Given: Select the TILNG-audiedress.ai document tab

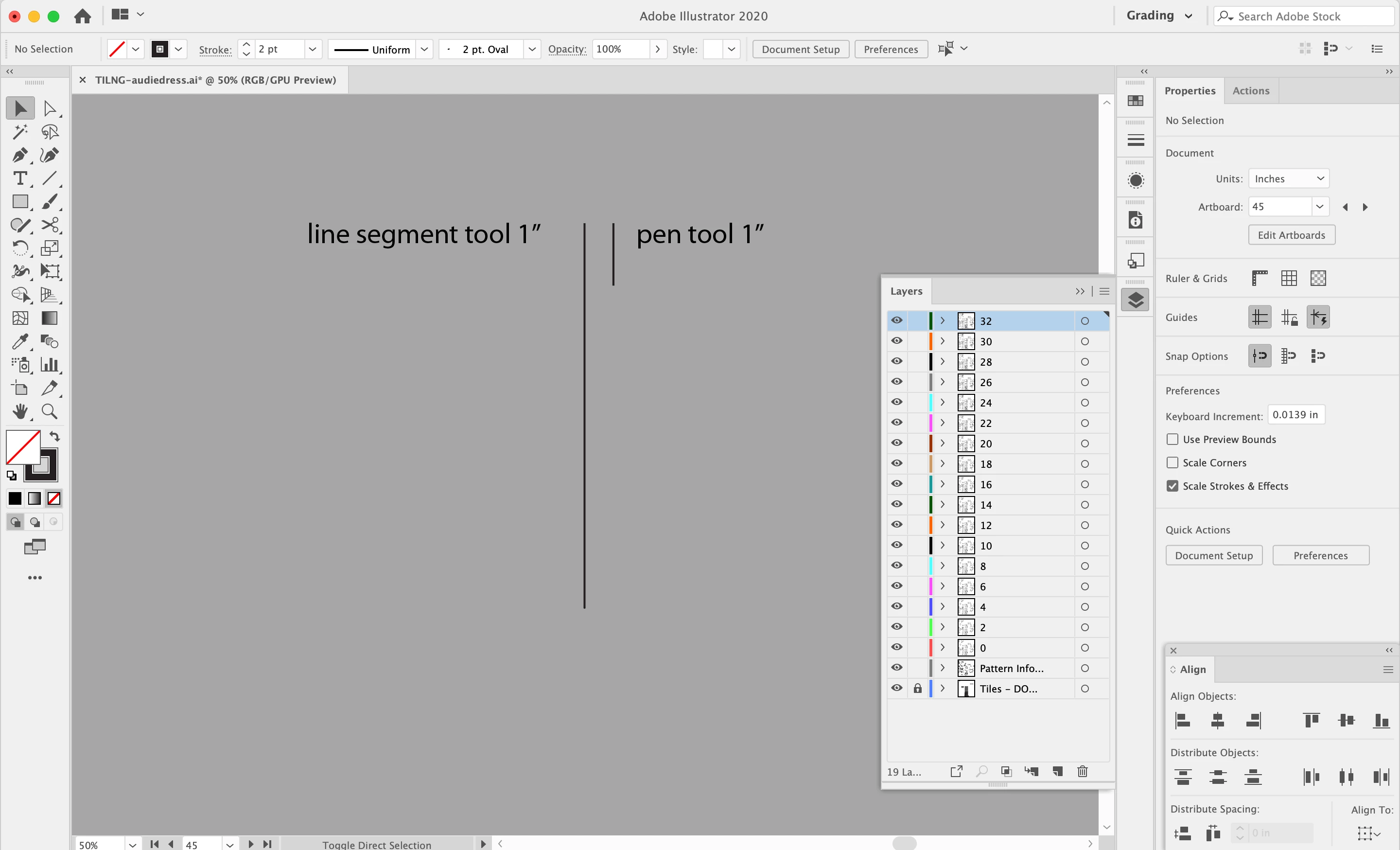Looking at the screenshot, I should (215, 80).
